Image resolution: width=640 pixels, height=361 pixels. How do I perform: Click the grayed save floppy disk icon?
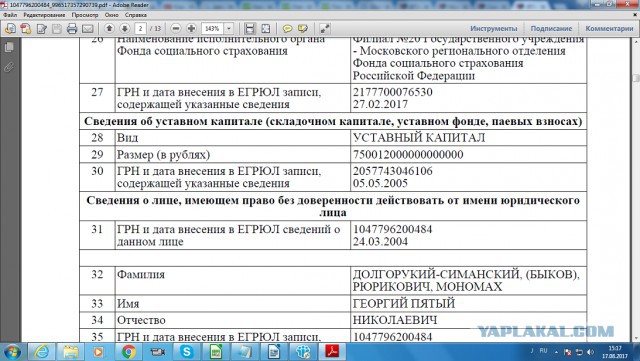(57, 29)
